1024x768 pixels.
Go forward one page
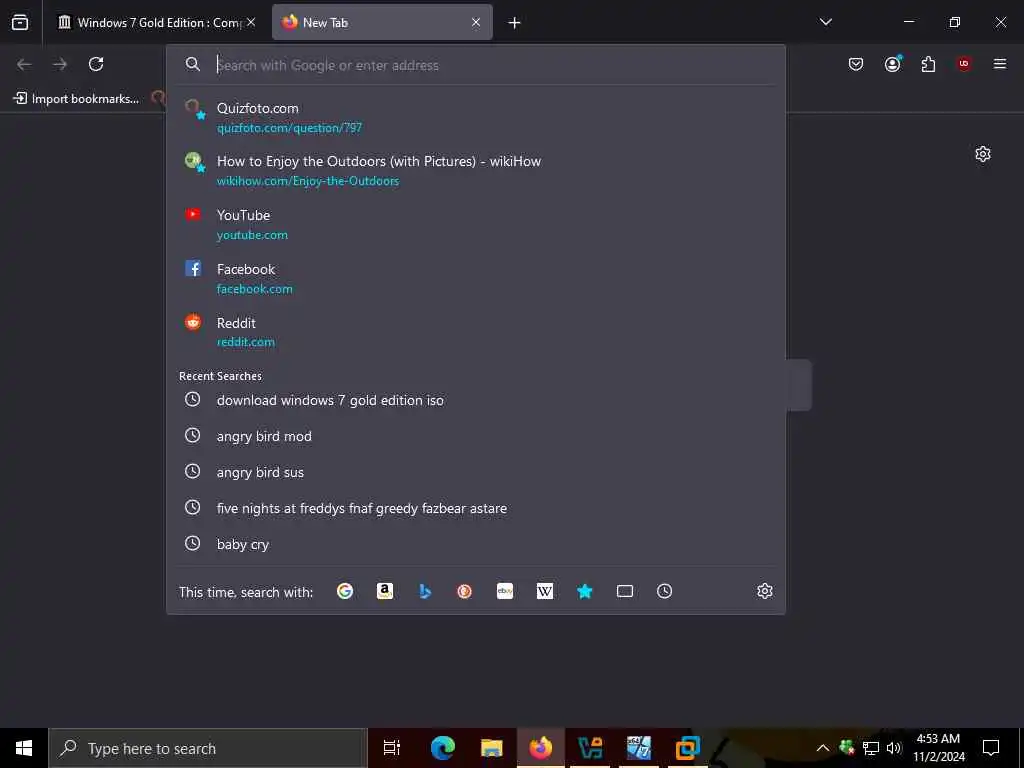(60, 64)
